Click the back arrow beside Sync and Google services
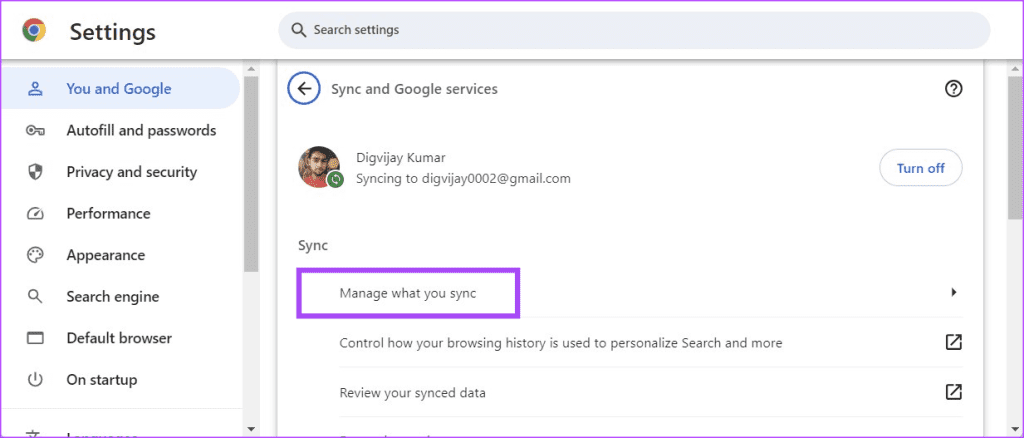 tap(304, 89)
